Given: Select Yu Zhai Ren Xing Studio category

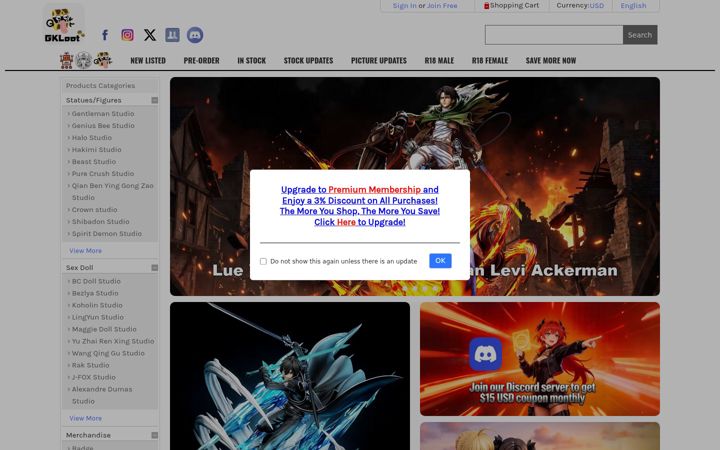Looking at the screenshot, I should point(113,341).
